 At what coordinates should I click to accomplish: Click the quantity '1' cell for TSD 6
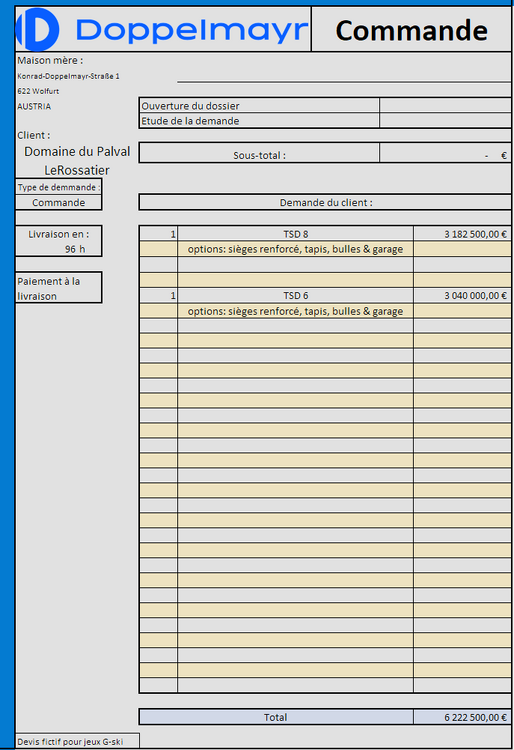click(x=159, y=296)
